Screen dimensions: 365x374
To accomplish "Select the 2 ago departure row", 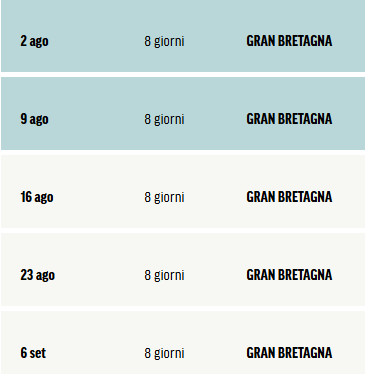I will [183, 36].
